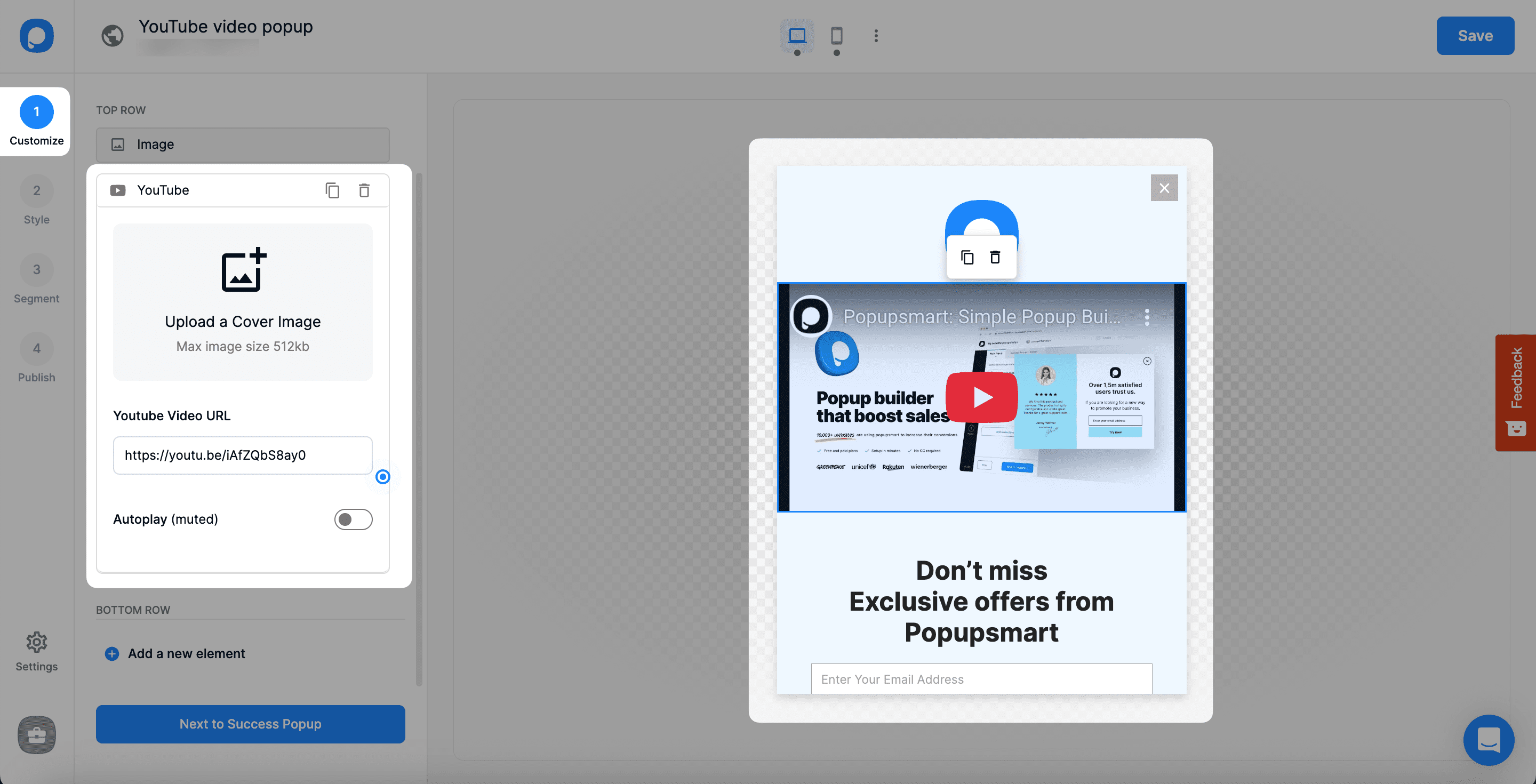Click the Upload a Cover Image area
The image size is (1536, 784).
coord(243,301)
